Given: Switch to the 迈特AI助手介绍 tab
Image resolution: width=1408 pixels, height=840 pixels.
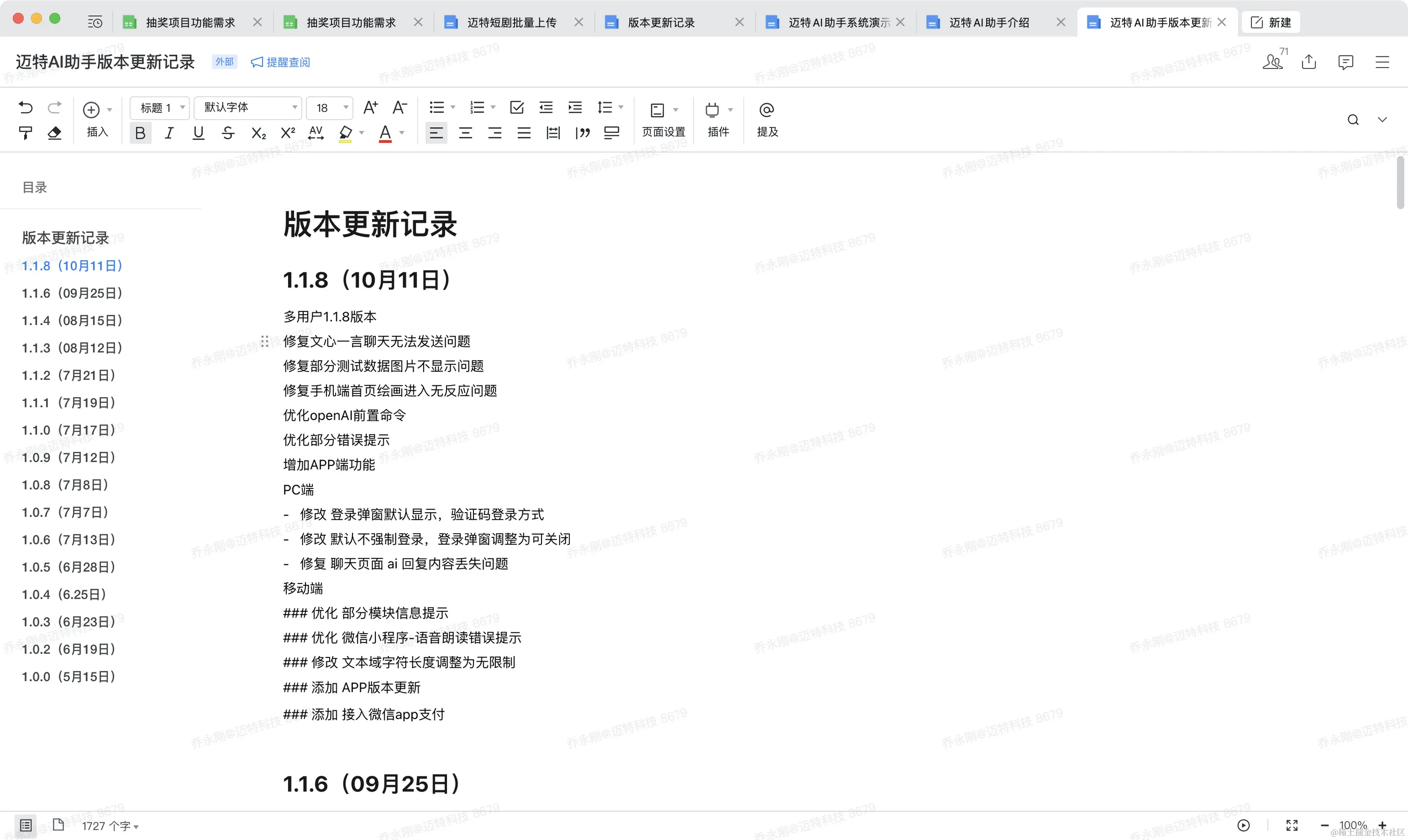Looking at the screenshot, I should [988, 23].
